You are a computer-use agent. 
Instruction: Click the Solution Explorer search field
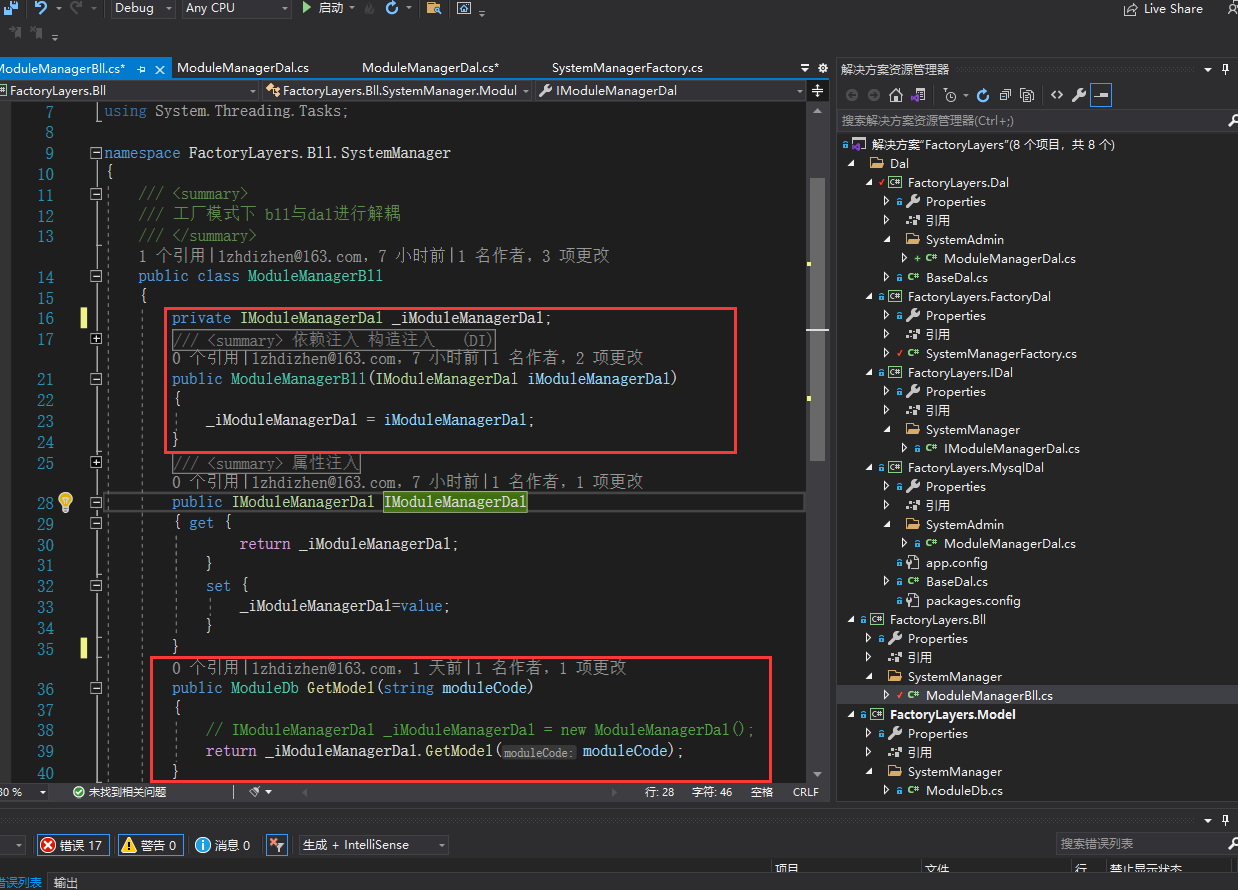pos(1032,120)
